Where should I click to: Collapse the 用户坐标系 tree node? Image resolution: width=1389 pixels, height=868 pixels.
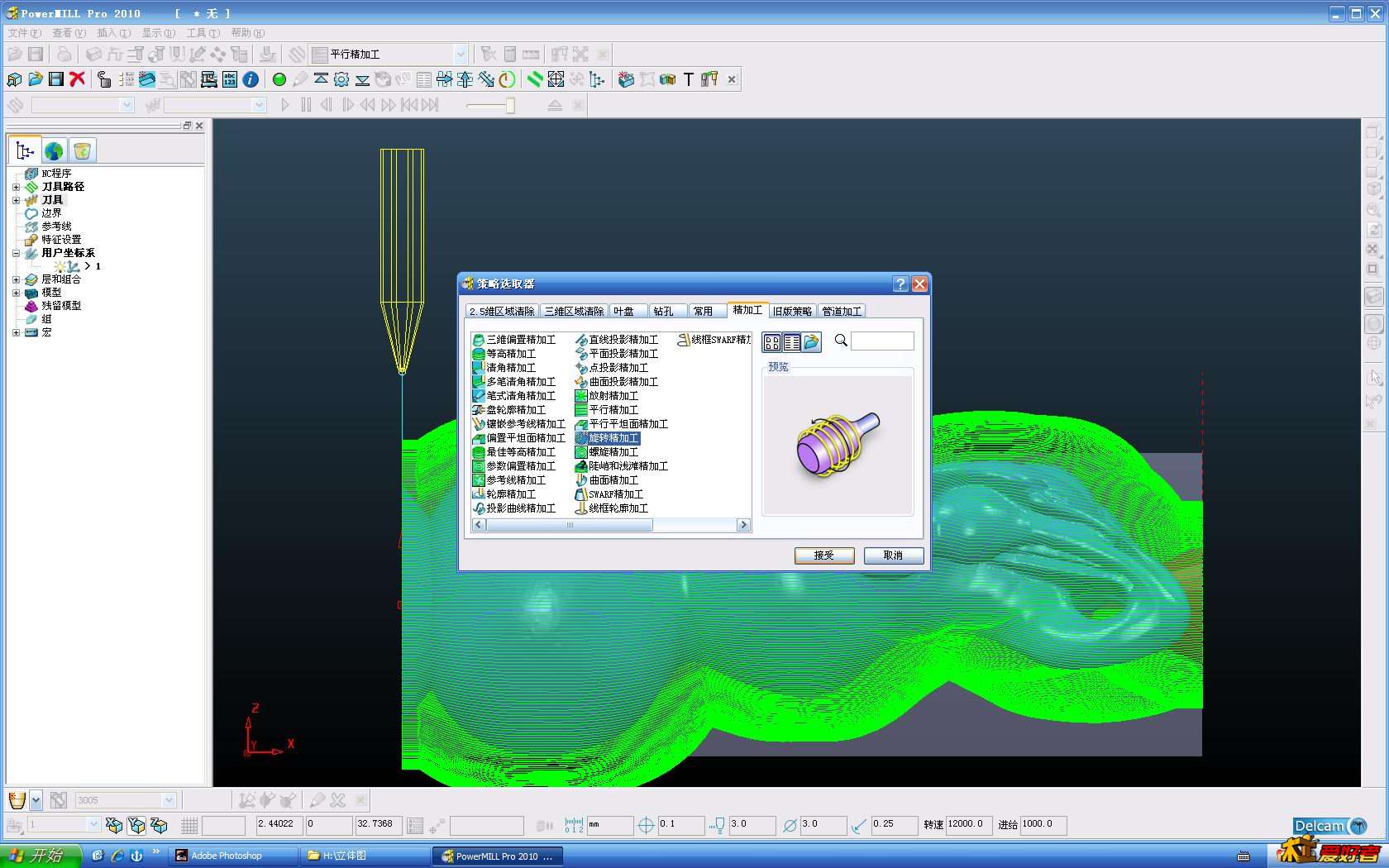[16, 253]
